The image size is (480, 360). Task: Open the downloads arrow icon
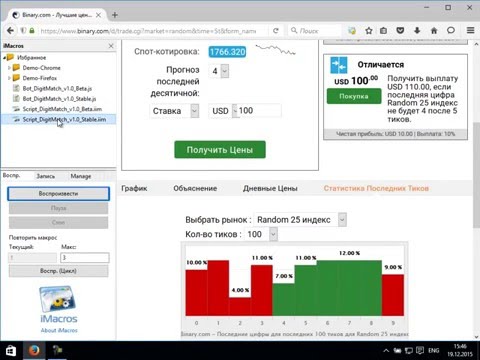(417, 31)
